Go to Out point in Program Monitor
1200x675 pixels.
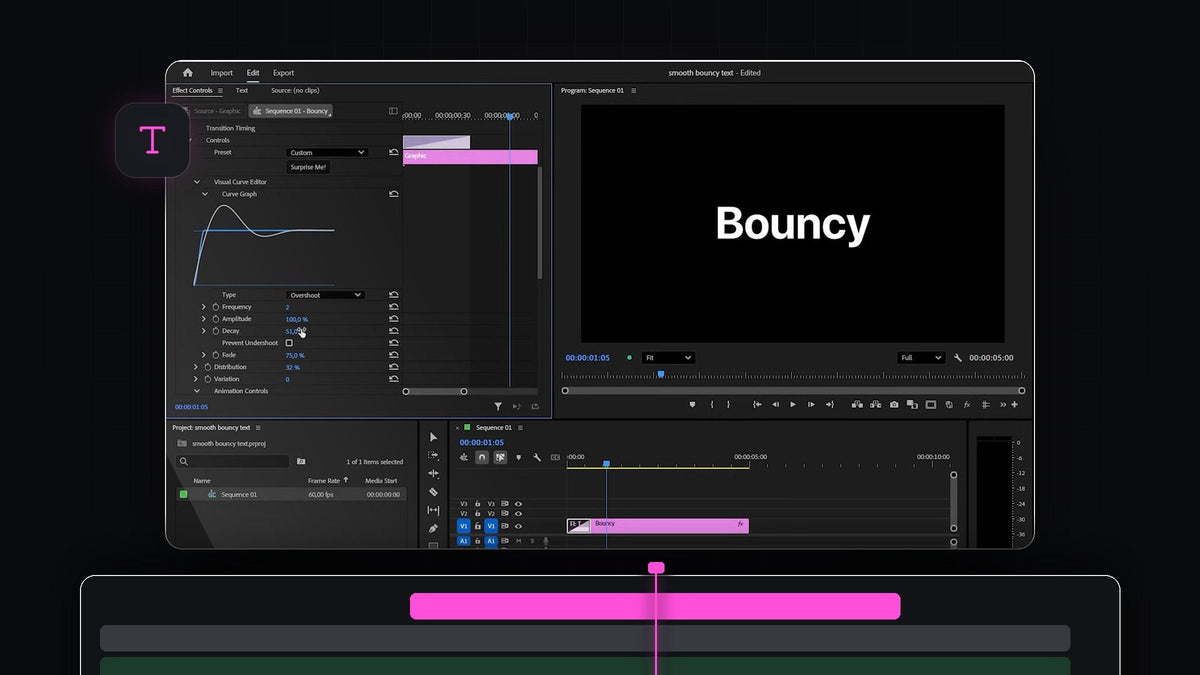click(x=829, y=405)
